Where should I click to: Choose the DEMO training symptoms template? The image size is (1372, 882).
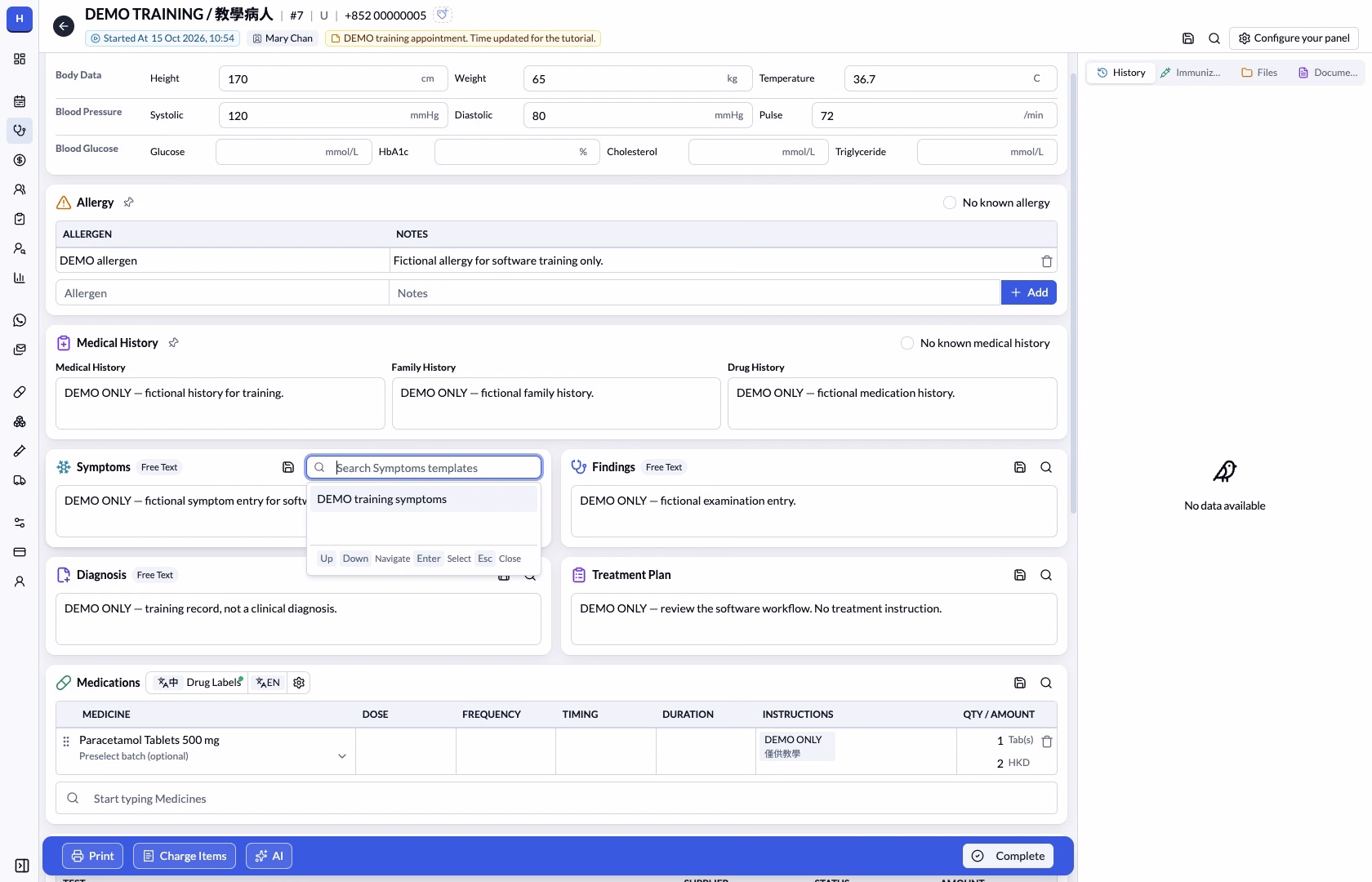click(423, 499)
